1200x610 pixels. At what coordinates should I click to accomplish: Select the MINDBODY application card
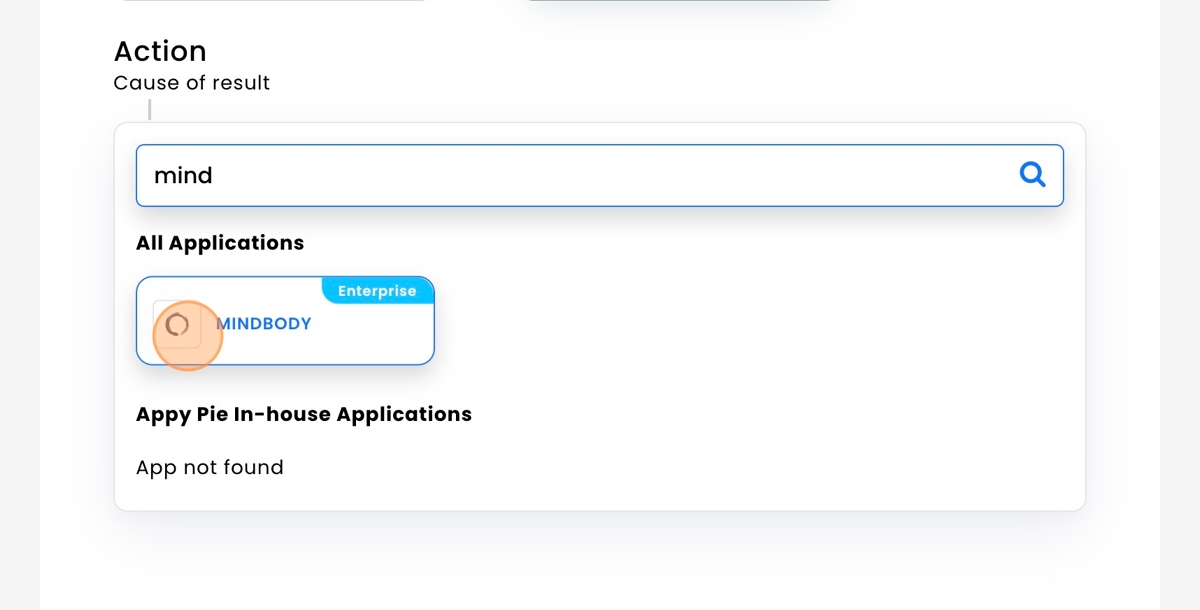click(285, 321)
